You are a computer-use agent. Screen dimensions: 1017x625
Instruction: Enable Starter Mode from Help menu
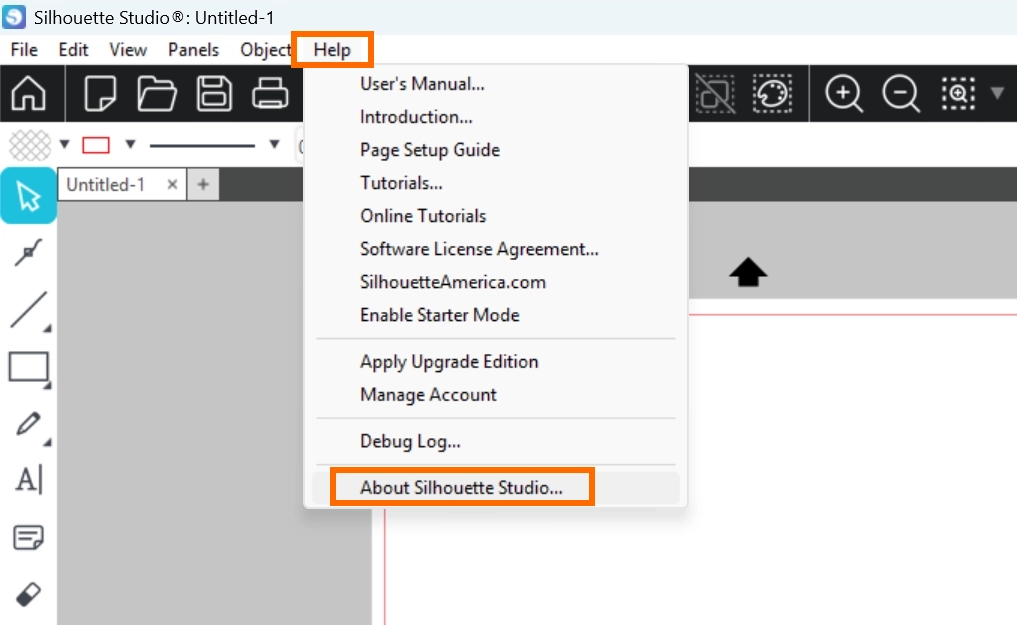[x=440, y=315]
